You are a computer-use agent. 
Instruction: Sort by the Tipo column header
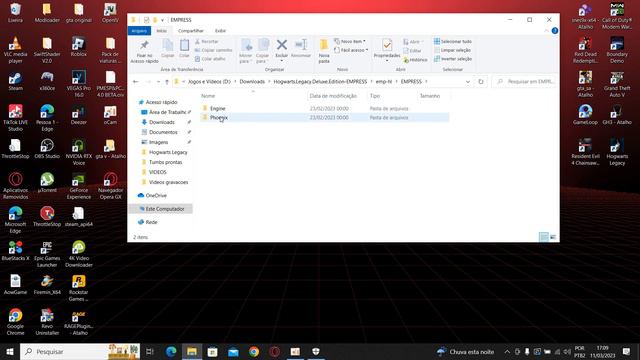click(x=375, y=96)
